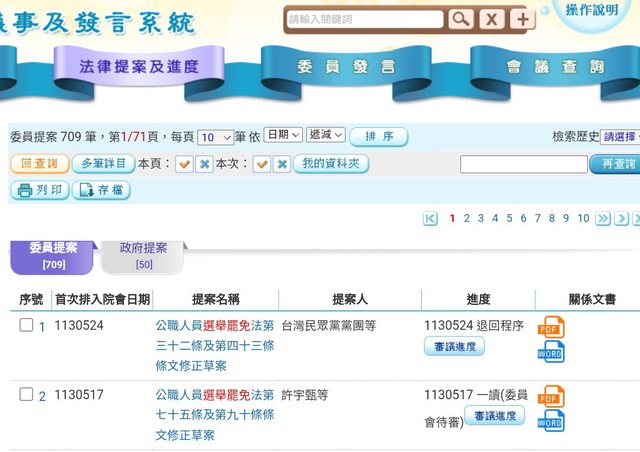Click 審議進度 for row 1130517

tap(495, 416)
